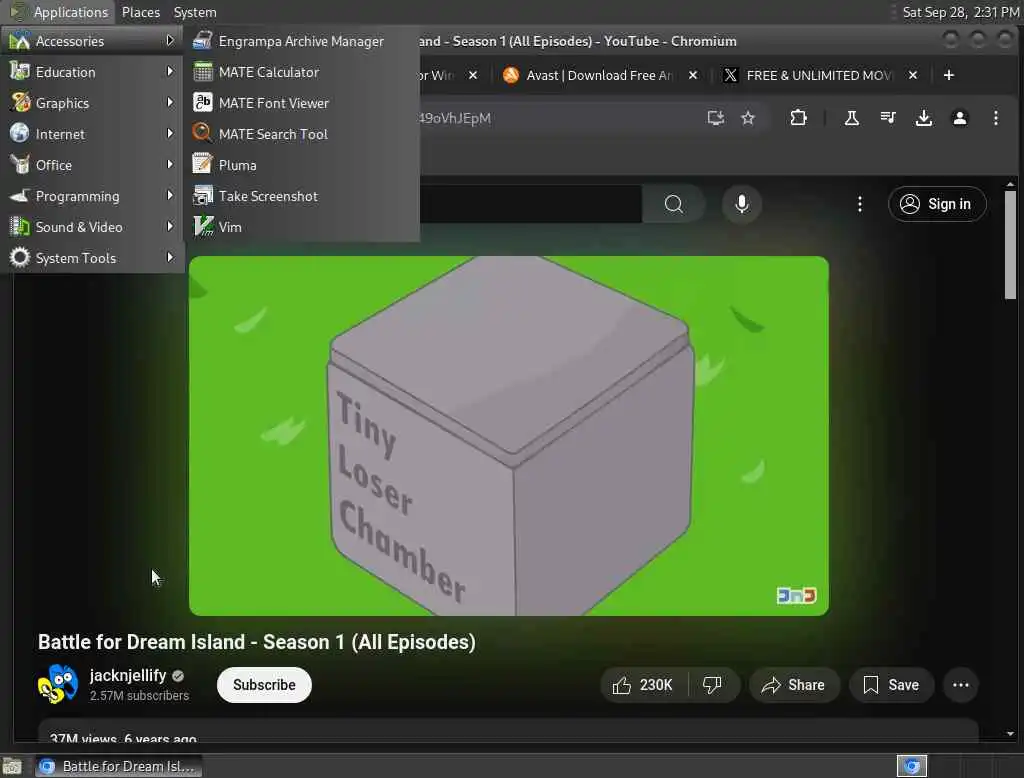1024x778 pixels.
Task: Click the Tiny Loser Chamber video player
Action: point(509,436)
